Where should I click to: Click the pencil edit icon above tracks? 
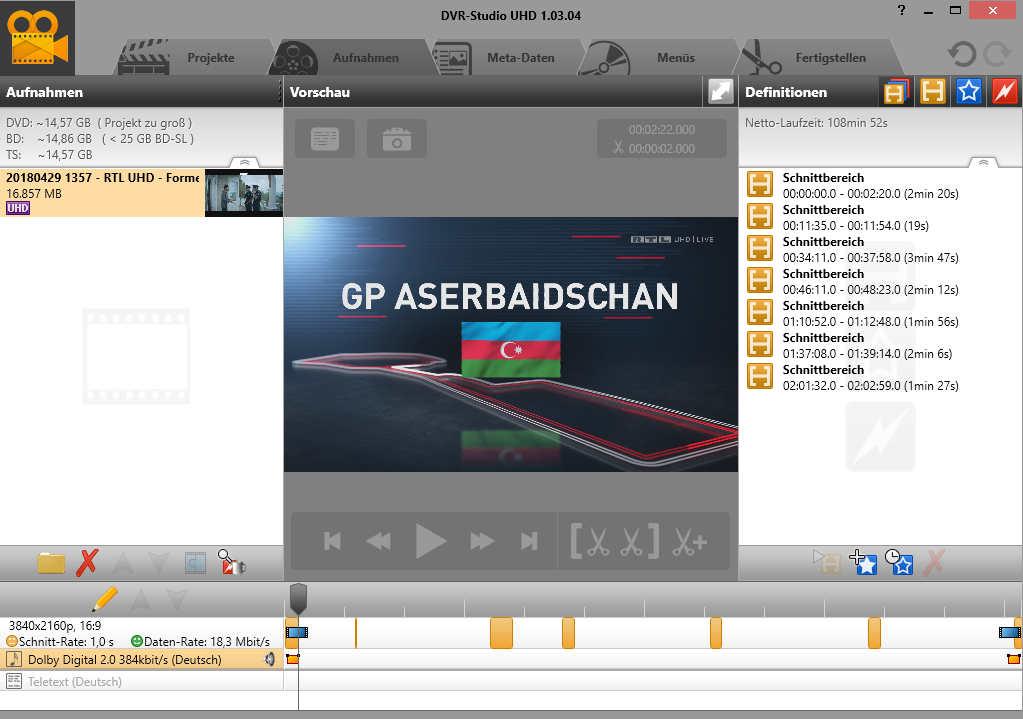point(105,599)
